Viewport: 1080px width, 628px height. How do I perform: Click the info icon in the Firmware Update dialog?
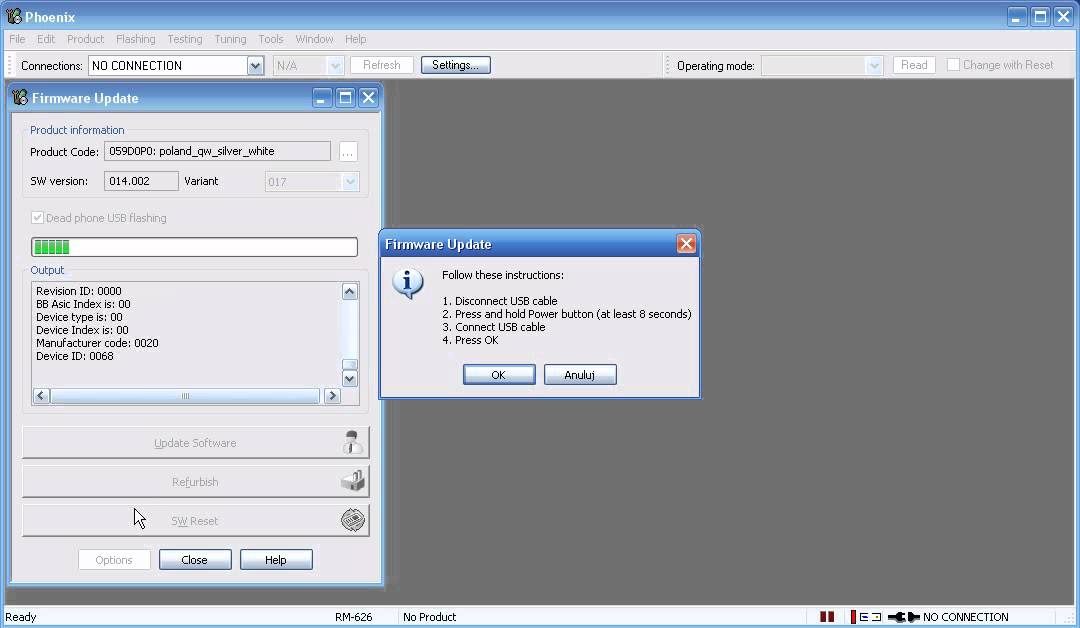tap(408, 283)
